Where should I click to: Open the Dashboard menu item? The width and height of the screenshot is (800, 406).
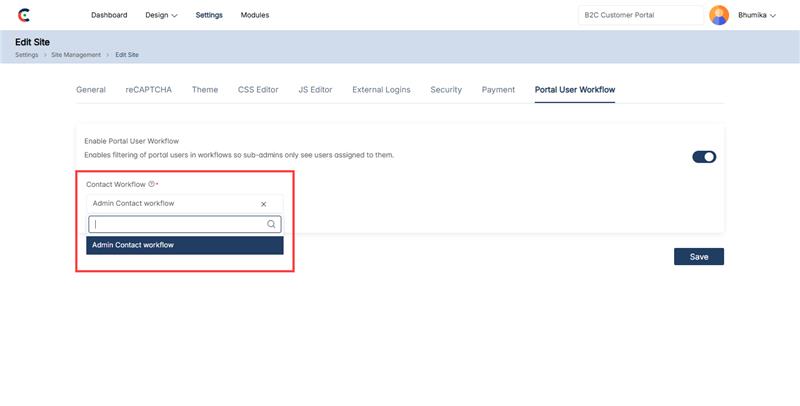point(109,15)
